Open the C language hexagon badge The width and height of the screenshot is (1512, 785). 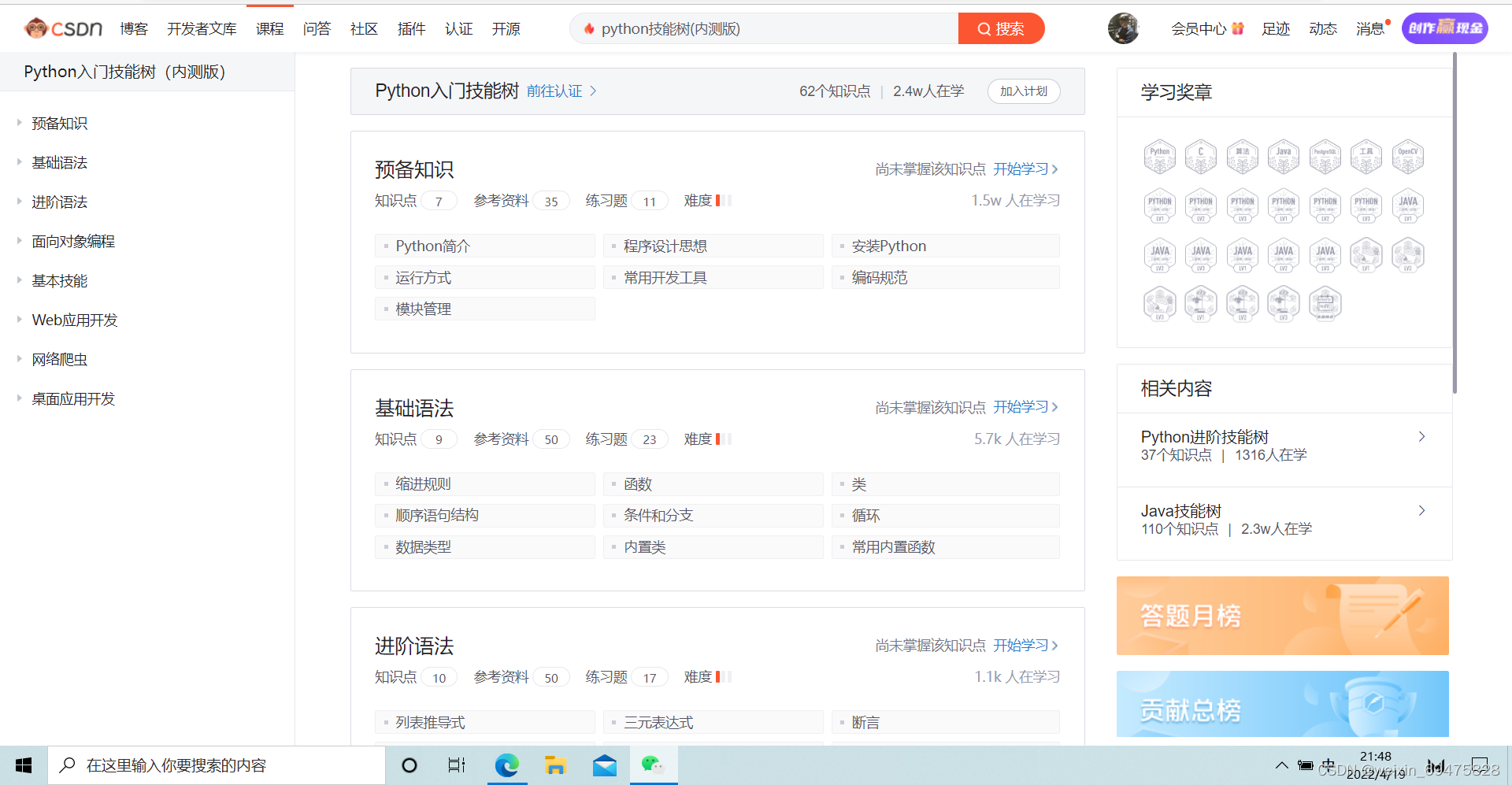(1201, 157)
